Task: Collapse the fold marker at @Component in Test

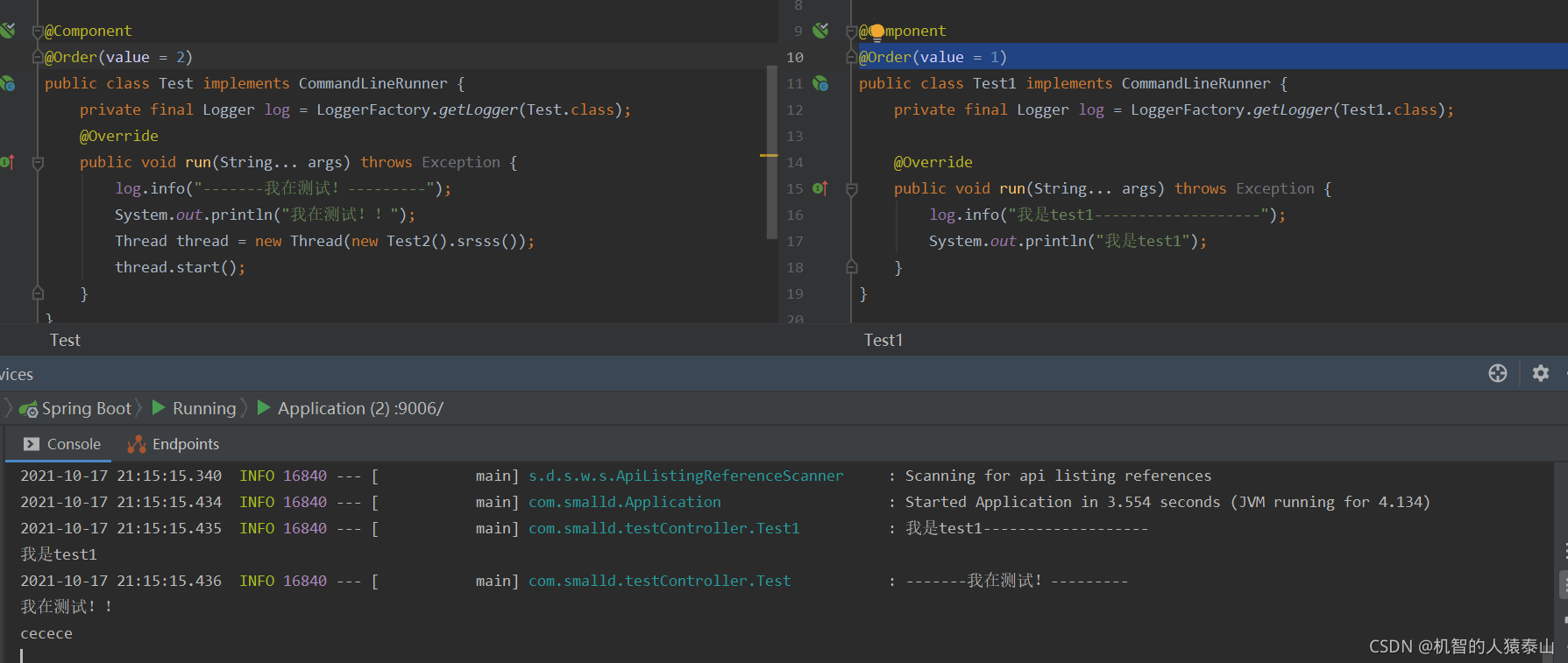Action: (x=38, y=32)
